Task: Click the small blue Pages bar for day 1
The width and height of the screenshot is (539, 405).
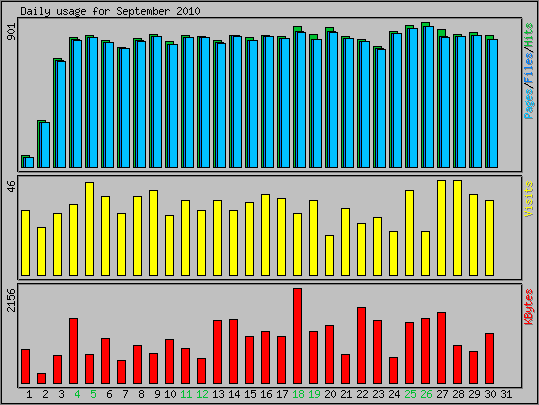Action: click(x=29, y=162)
